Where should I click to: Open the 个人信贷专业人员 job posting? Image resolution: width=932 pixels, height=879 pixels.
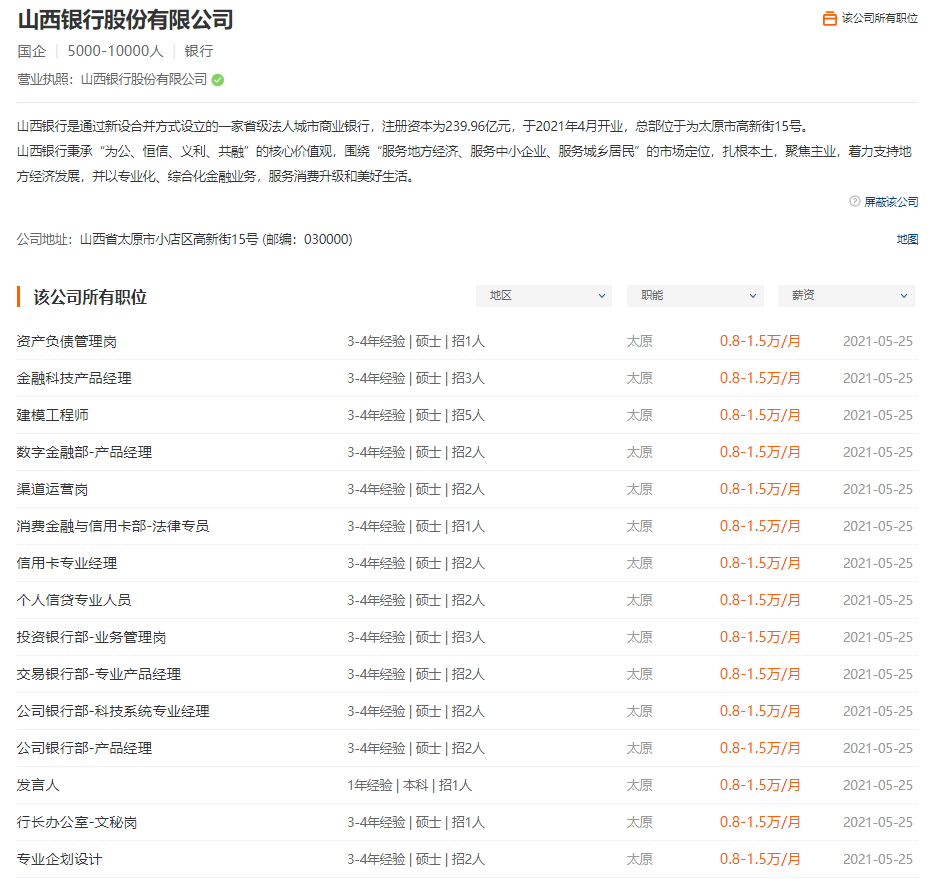click(74, 600)
